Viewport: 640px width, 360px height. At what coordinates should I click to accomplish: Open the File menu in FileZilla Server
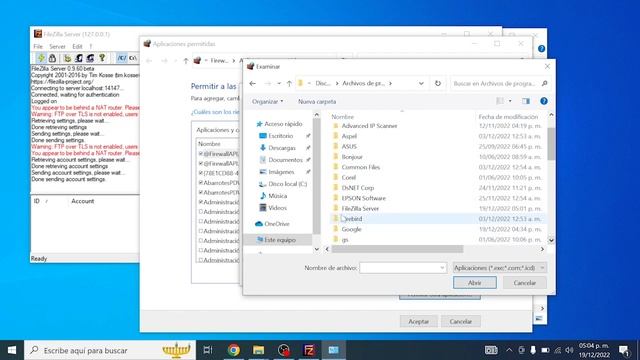pyautogui.click(x=38, y=47)
